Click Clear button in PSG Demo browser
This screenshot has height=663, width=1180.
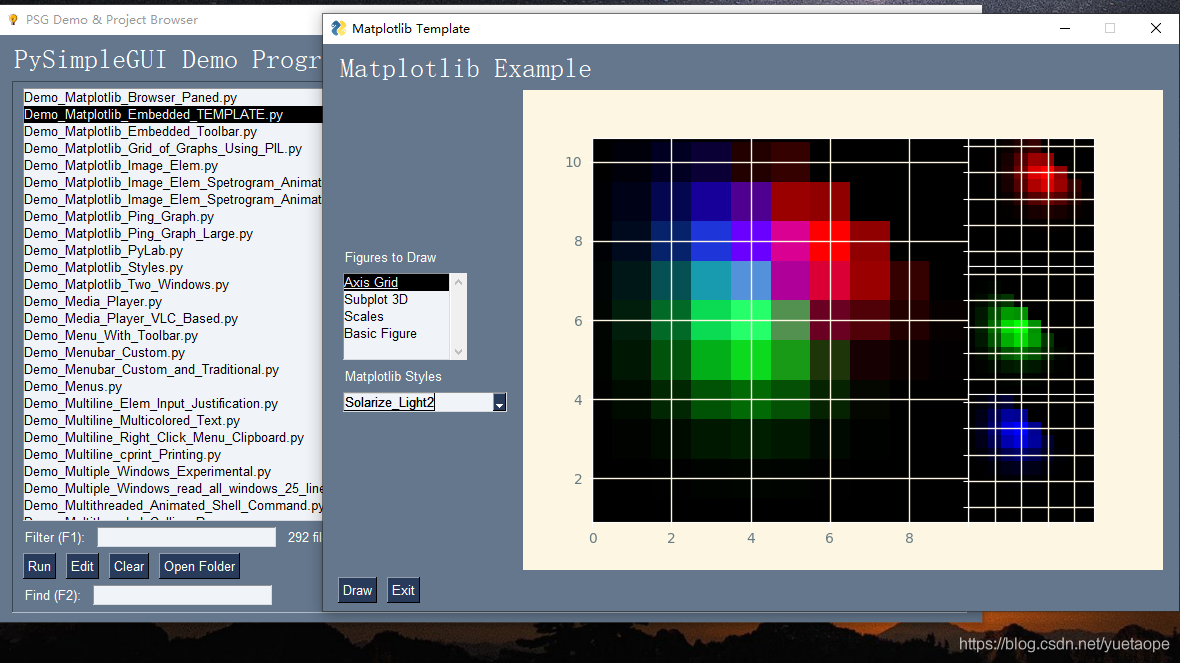(x=129, y=567)
